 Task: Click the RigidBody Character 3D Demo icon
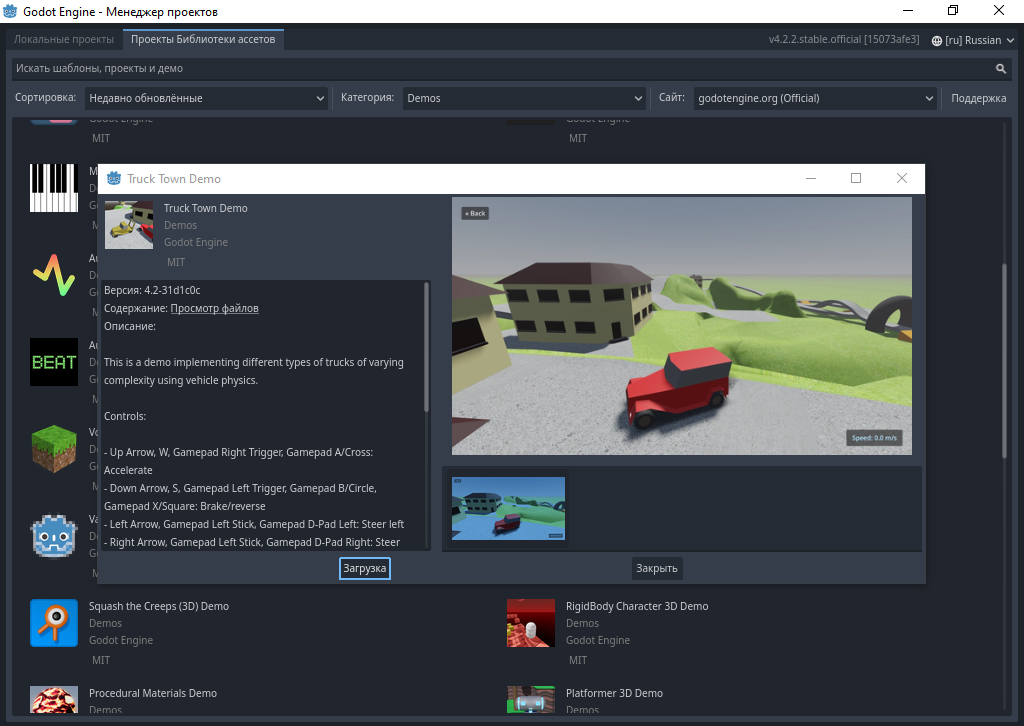tap(530, 623)
